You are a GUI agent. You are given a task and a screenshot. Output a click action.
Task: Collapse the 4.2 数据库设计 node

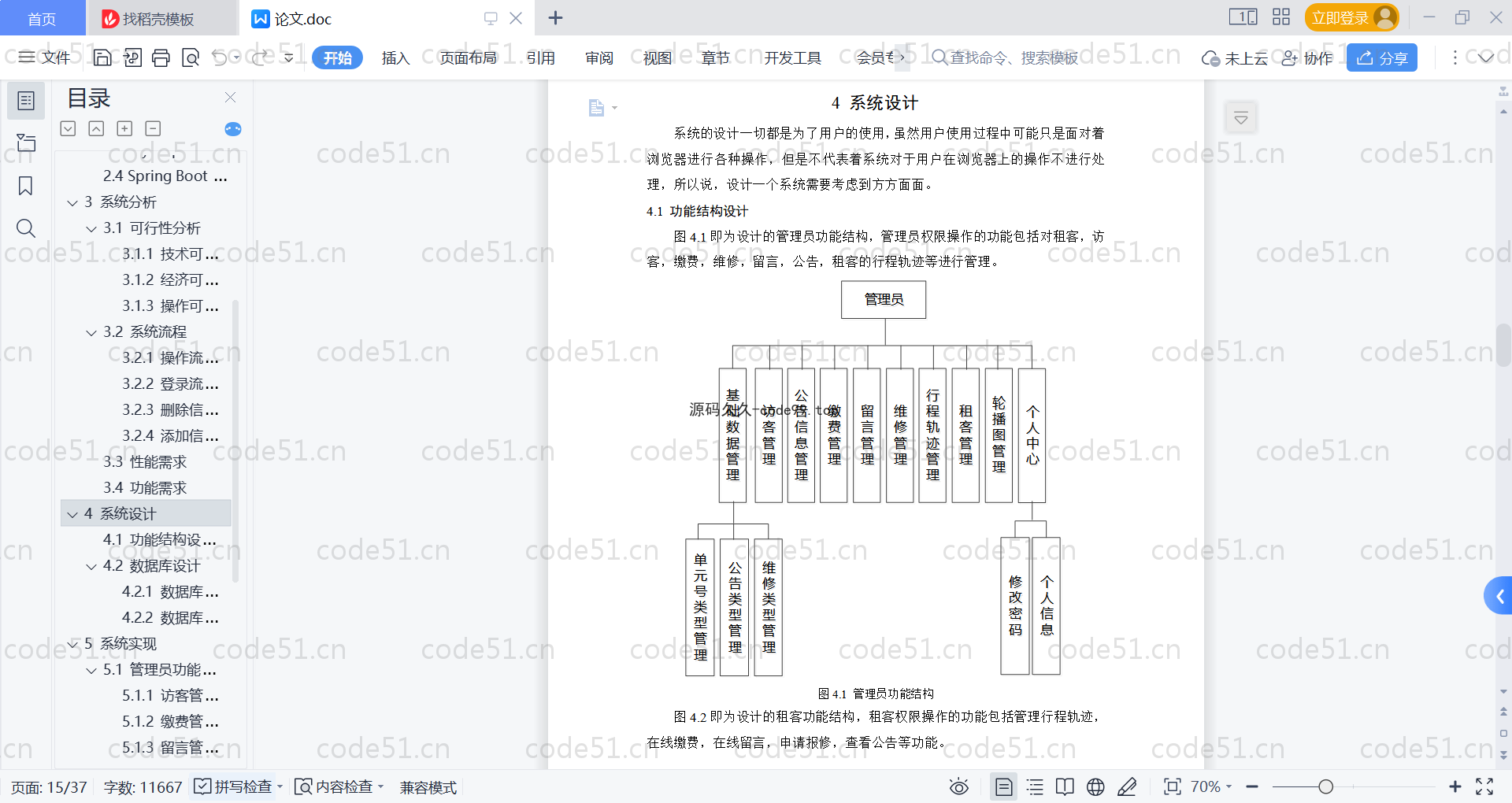[x=91, y=567]
